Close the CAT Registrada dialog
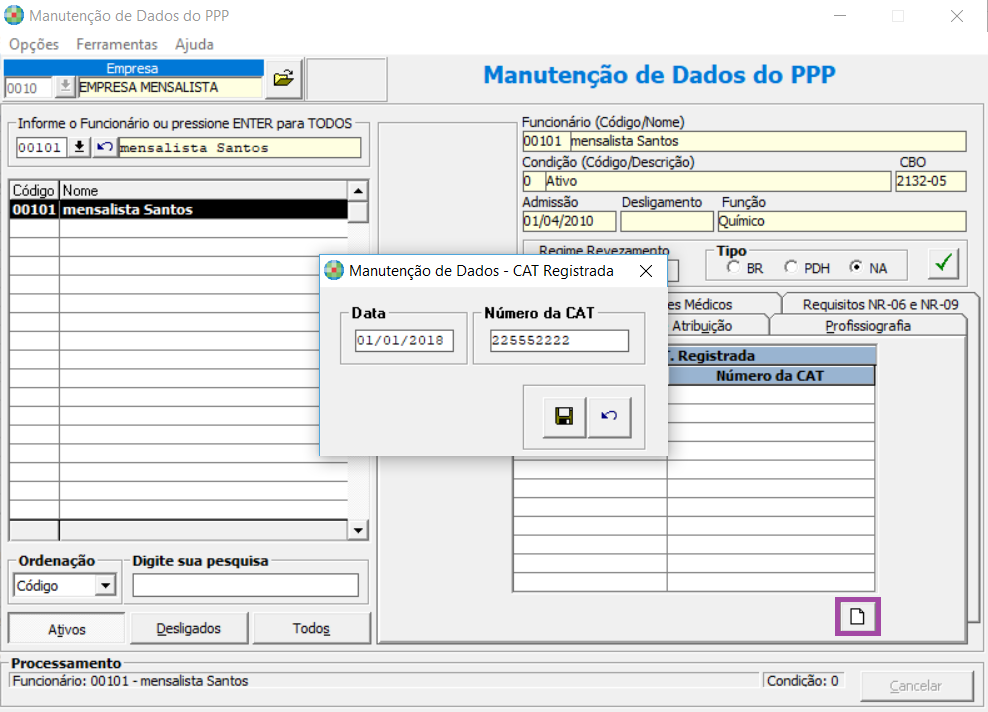Viewport: 988px width, 712px height. (646, 271)
